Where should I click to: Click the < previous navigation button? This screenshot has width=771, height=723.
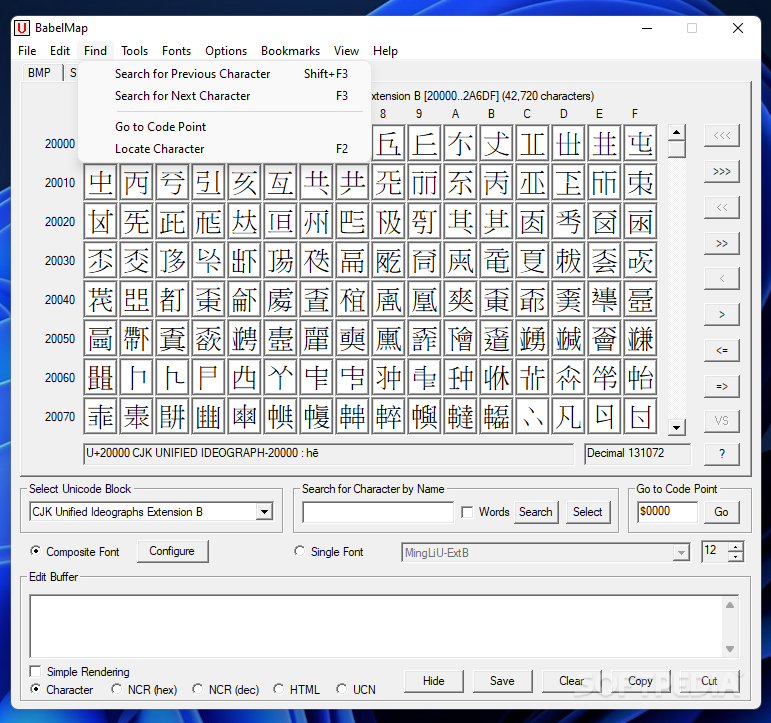pyautogui.click(x=721, y=279)
